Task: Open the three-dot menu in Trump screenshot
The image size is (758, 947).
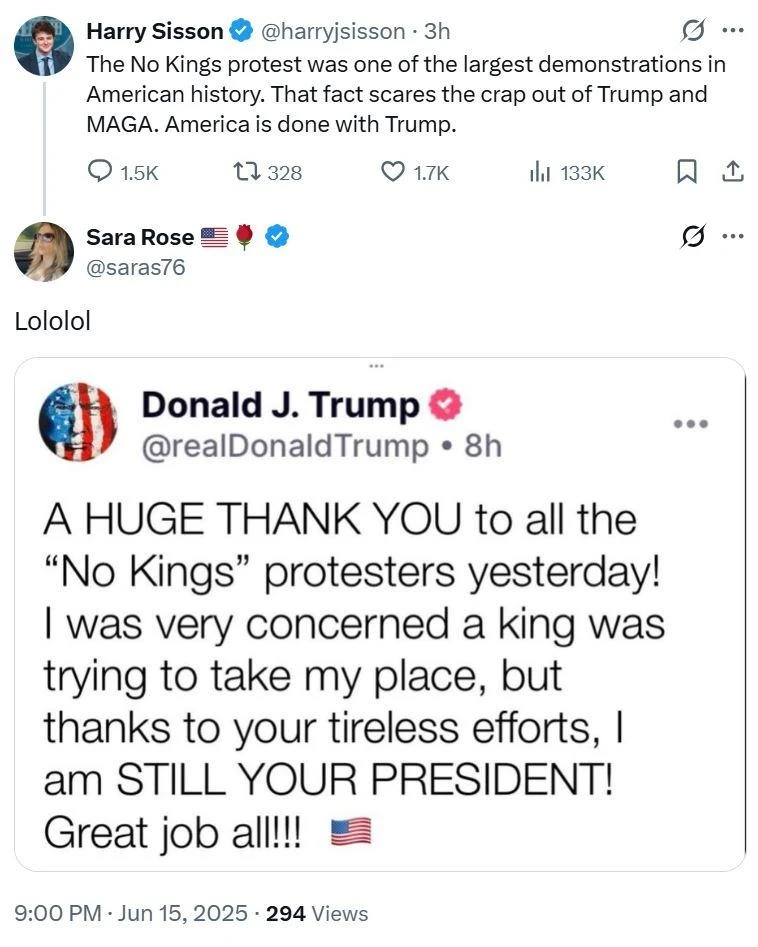Action: [690, 424]
